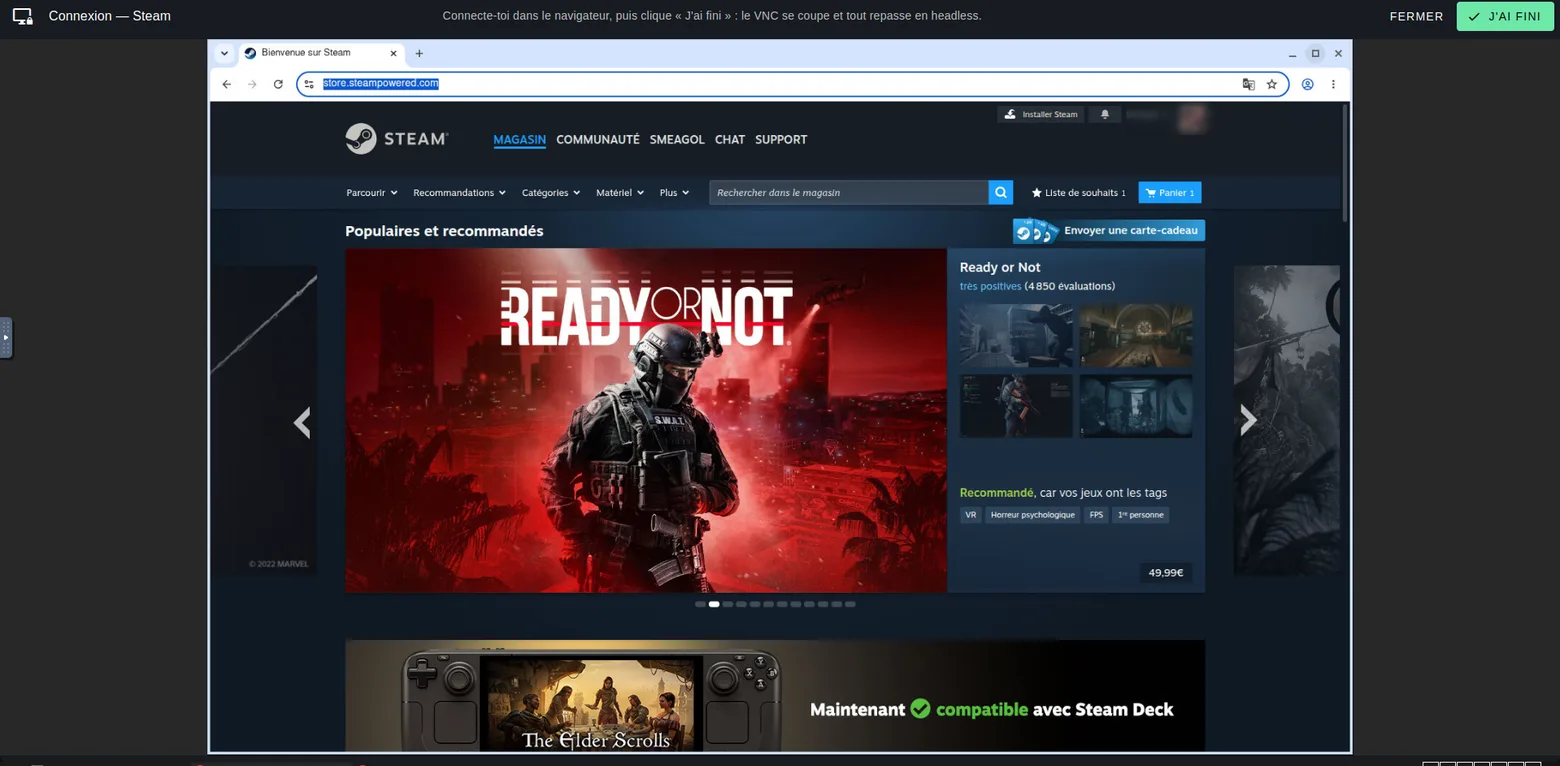
Task: Expand the Recommandations dropdown
Action: pos(459,193)
